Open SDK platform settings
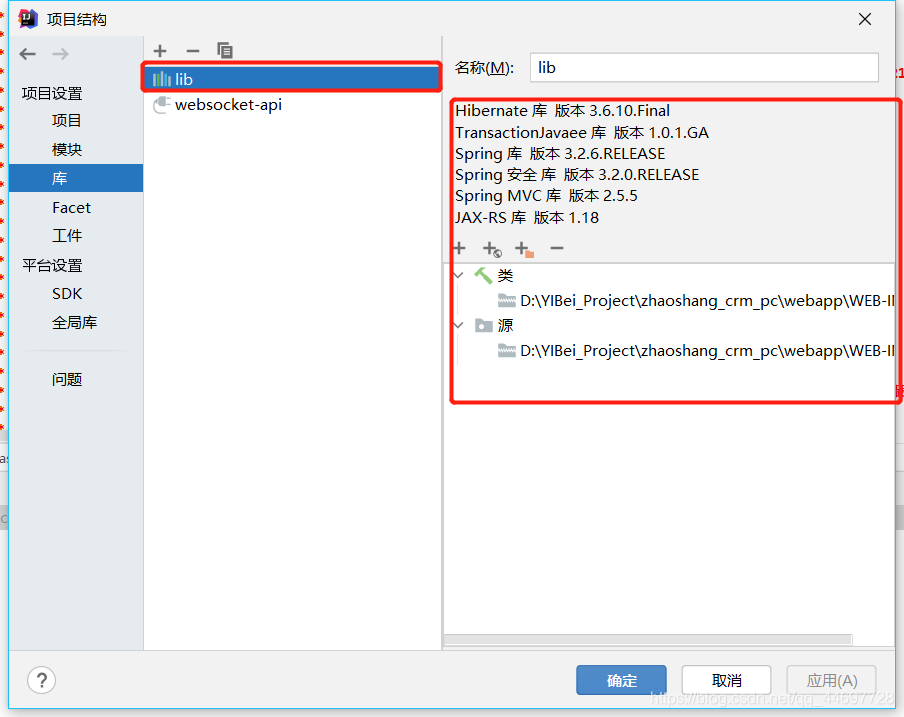Image resolution: width=904 pixels, height=717 pixels. pos(67,294)
